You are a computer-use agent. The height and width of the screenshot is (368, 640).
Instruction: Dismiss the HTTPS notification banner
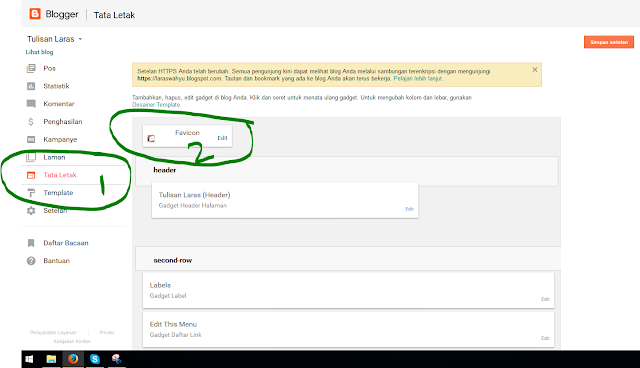click(535, 70)
